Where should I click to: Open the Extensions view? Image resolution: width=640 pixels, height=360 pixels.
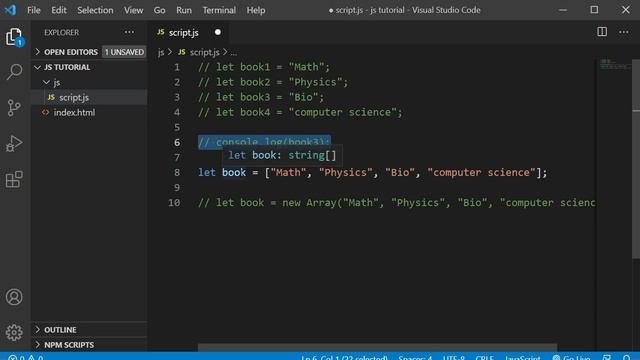coord(14,180)
